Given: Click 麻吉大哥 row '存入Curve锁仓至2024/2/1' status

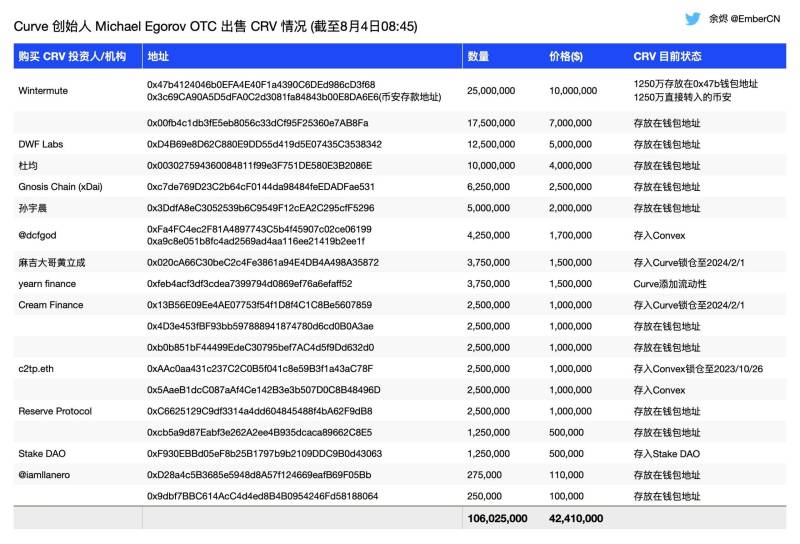Looking at the screenshot, I should [x=689, y=263].
